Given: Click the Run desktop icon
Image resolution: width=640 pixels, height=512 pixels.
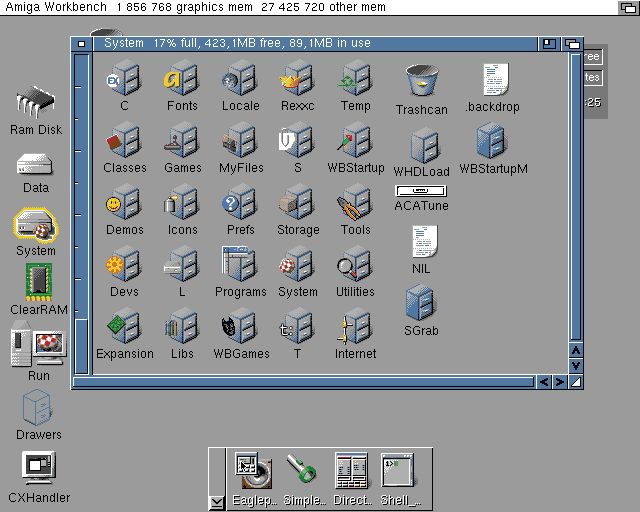Looking at the screenshot, I should click(x=38, y=344).
